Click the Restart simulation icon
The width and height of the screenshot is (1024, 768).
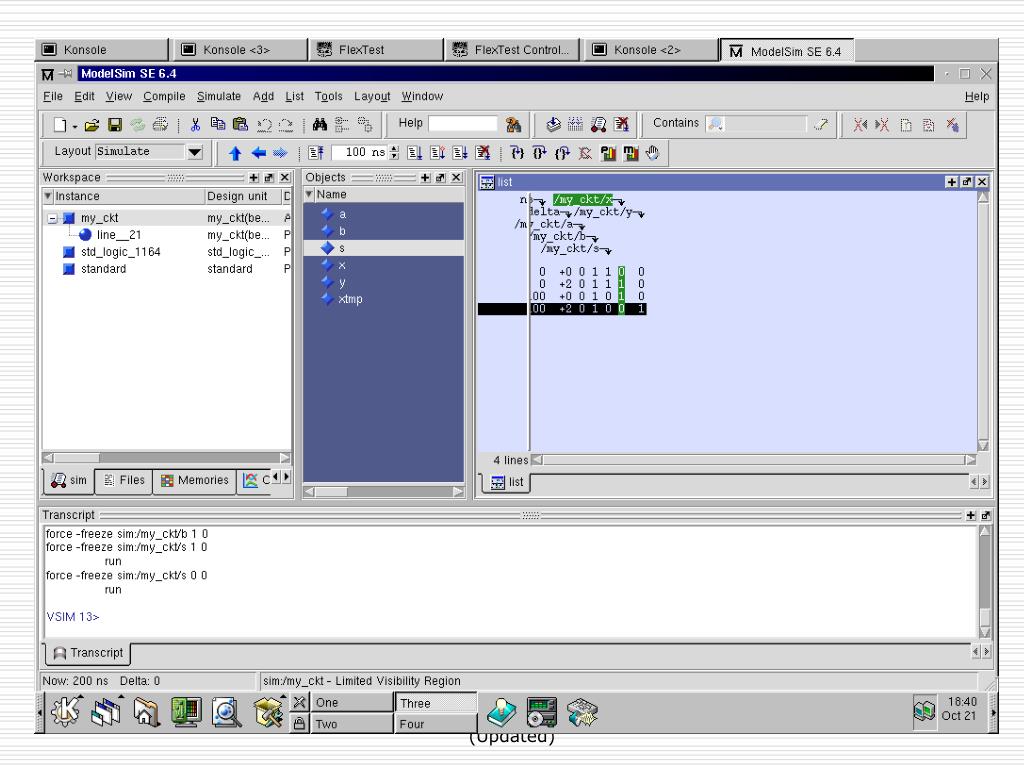(316, 153)
